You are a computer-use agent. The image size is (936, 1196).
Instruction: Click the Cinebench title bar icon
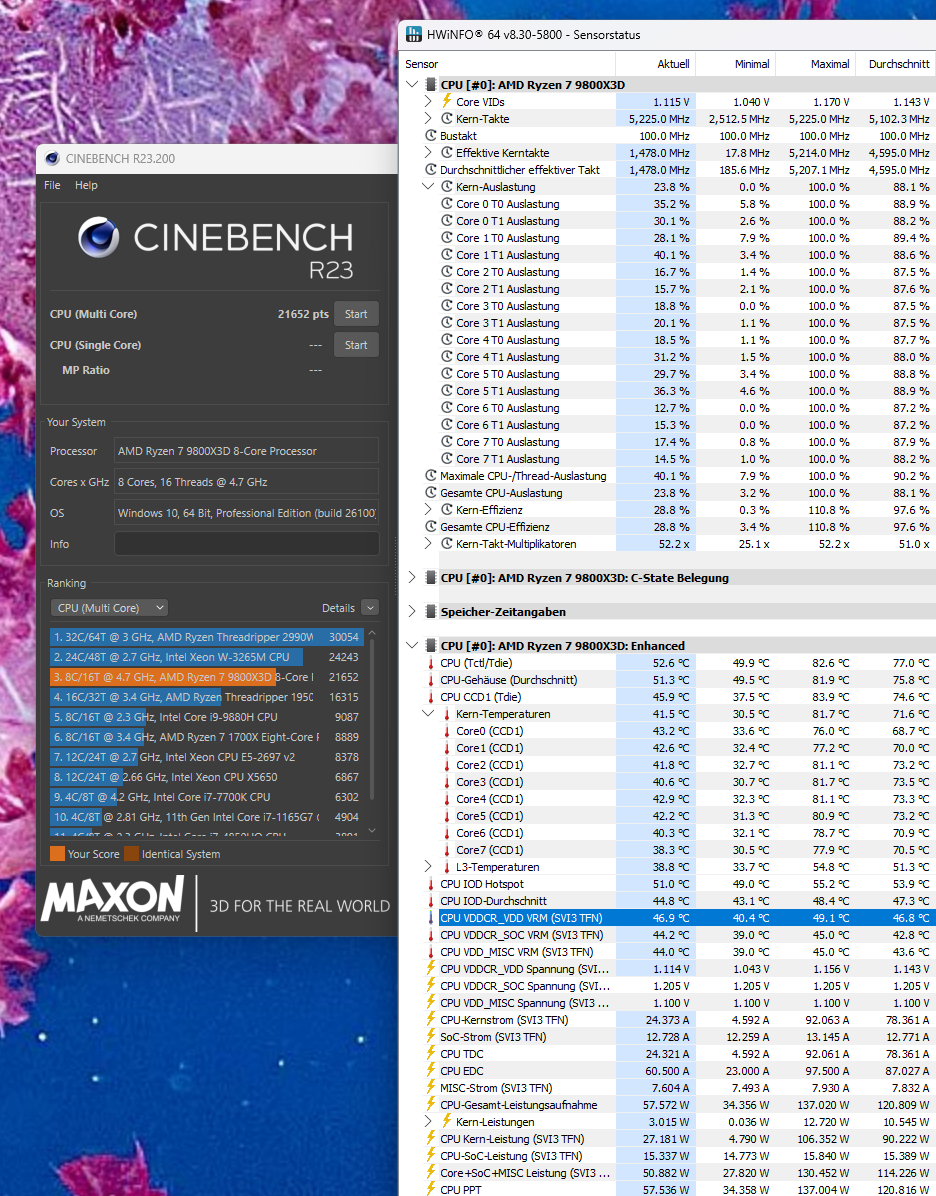(x=53, y=159)
